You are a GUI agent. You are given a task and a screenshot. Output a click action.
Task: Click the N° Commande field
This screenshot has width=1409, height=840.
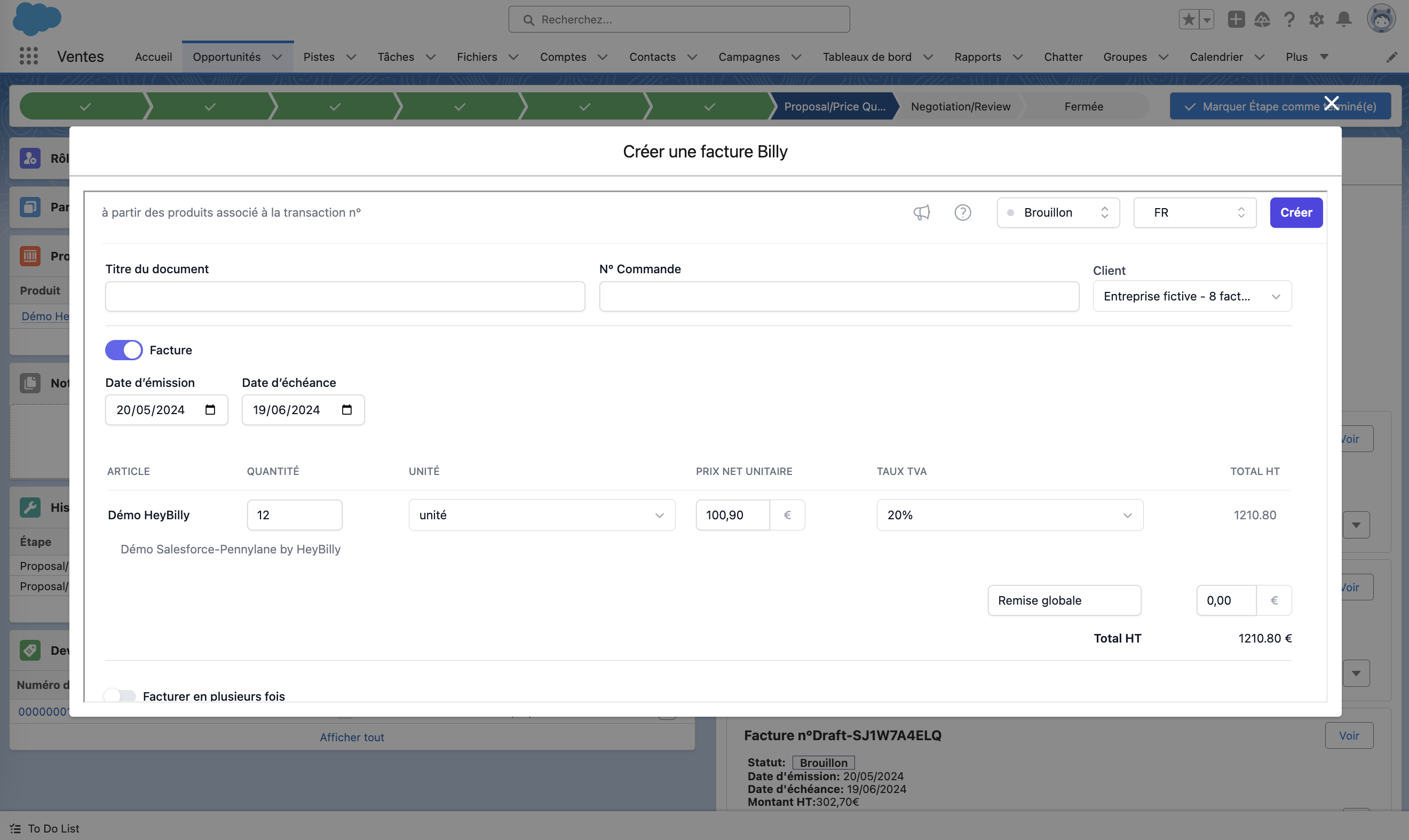(x=839, y=296)
